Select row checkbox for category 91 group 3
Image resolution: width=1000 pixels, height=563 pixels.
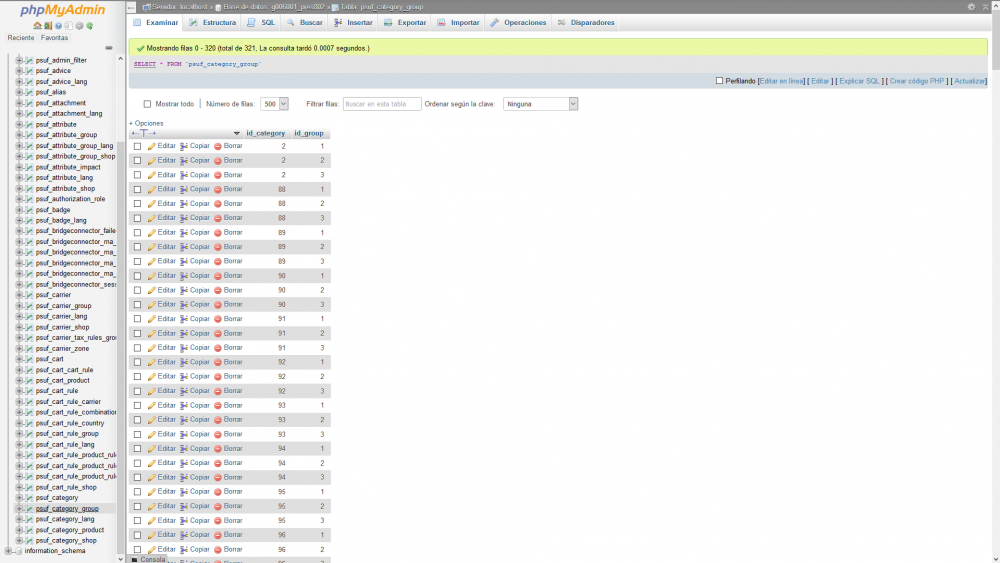pos(137,348)
